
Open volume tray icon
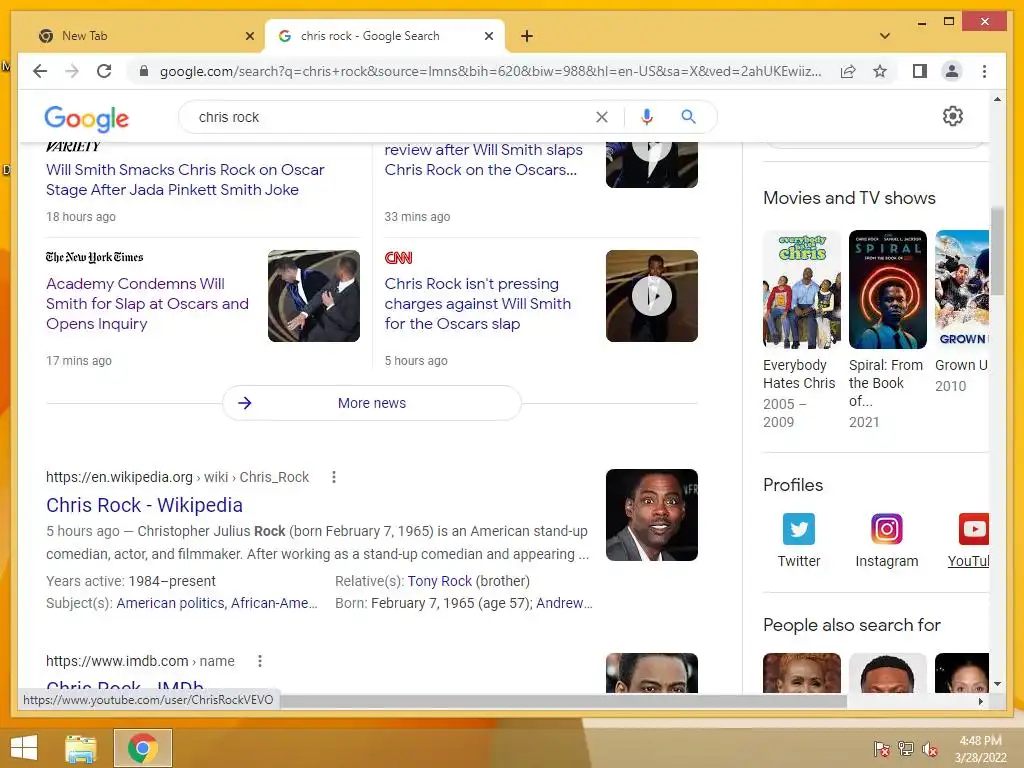pyautogui.click(x=930, y=748)
